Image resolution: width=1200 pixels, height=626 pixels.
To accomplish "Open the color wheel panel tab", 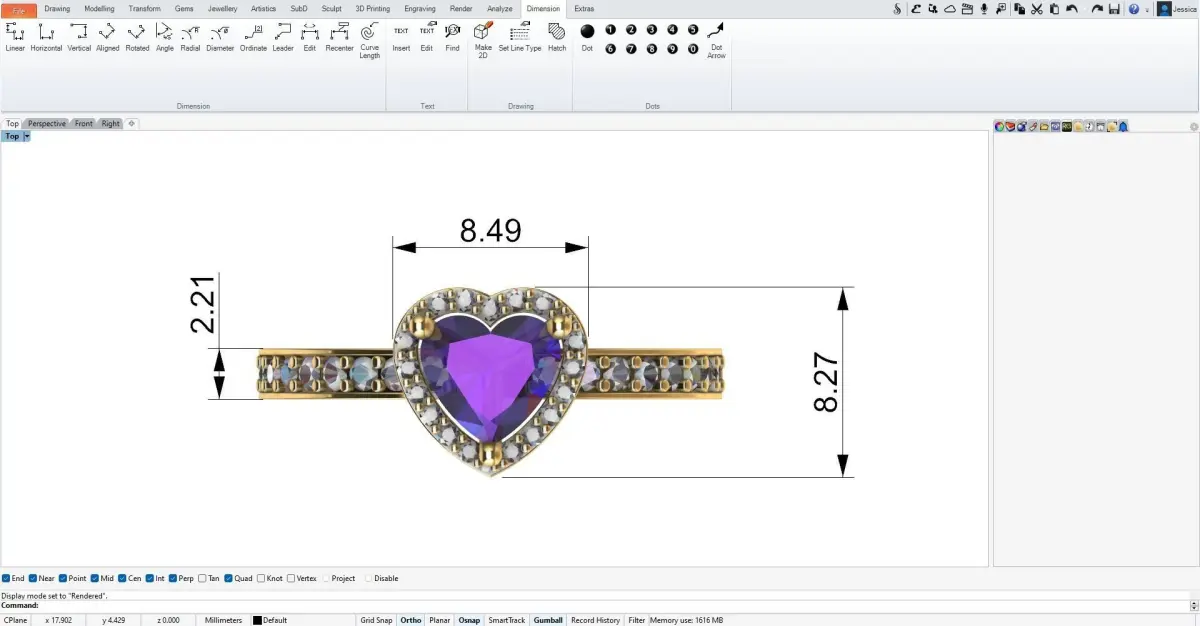I will click(999, 126).
